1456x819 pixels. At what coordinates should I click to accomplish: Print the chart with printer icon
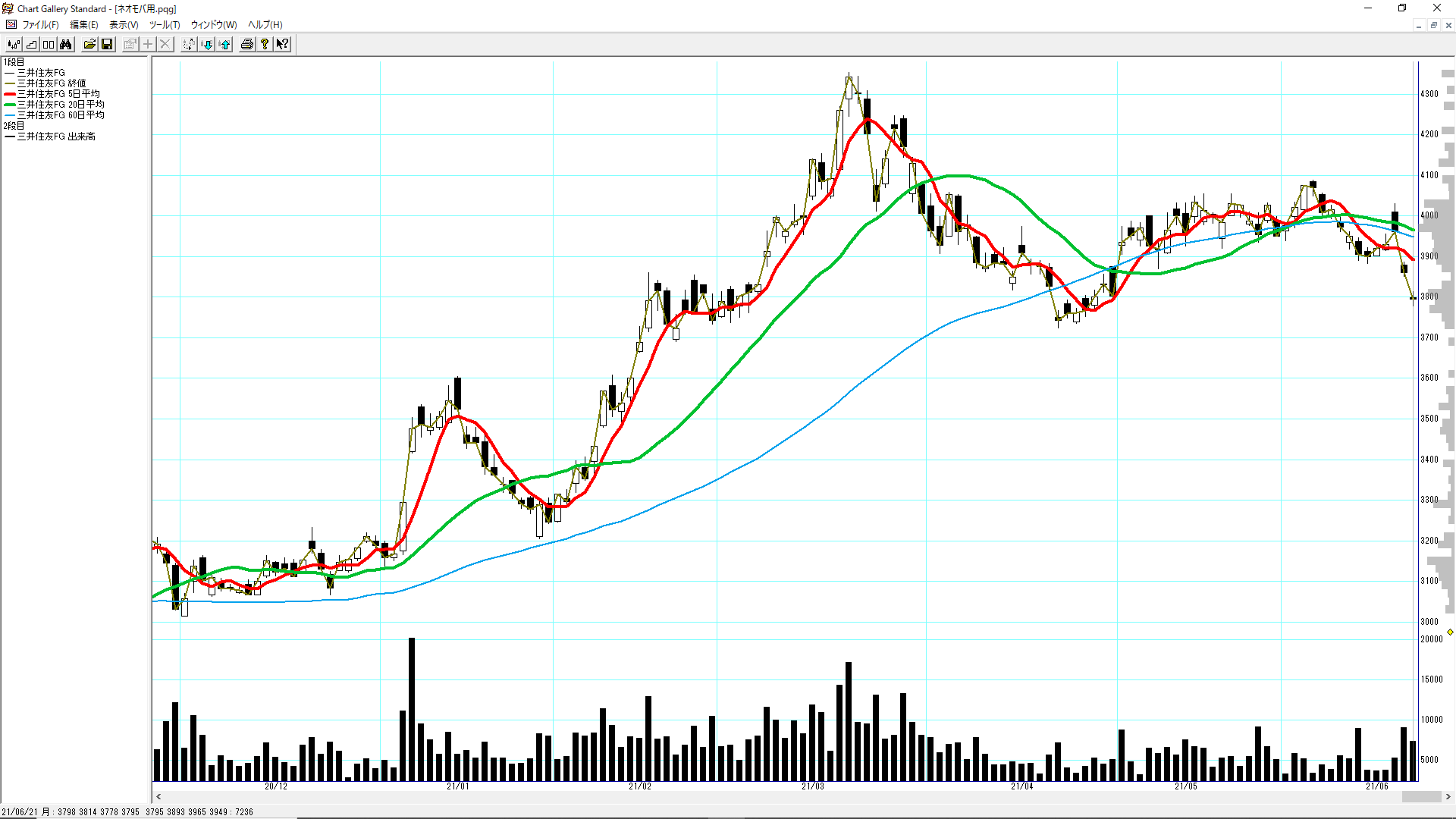(x=247, y=45)
